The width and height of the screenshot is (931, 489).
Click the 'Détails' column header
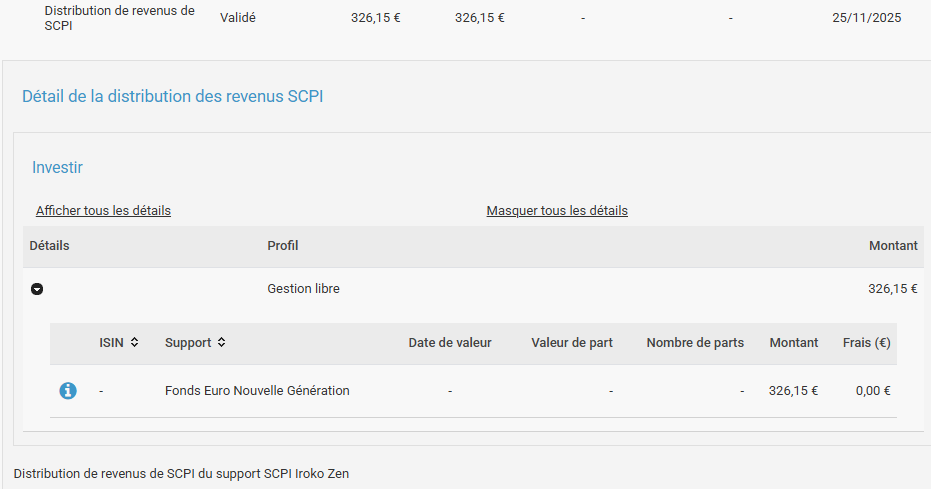point(49,246)
